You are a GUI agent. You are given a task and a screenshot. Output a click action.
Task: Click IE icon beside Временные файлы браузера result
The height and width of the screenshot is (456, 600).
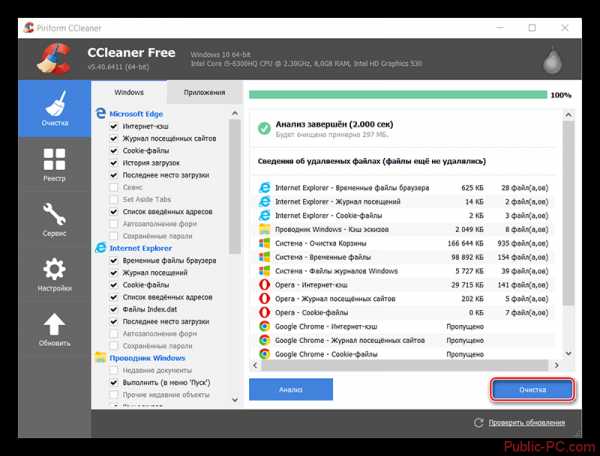264,187
